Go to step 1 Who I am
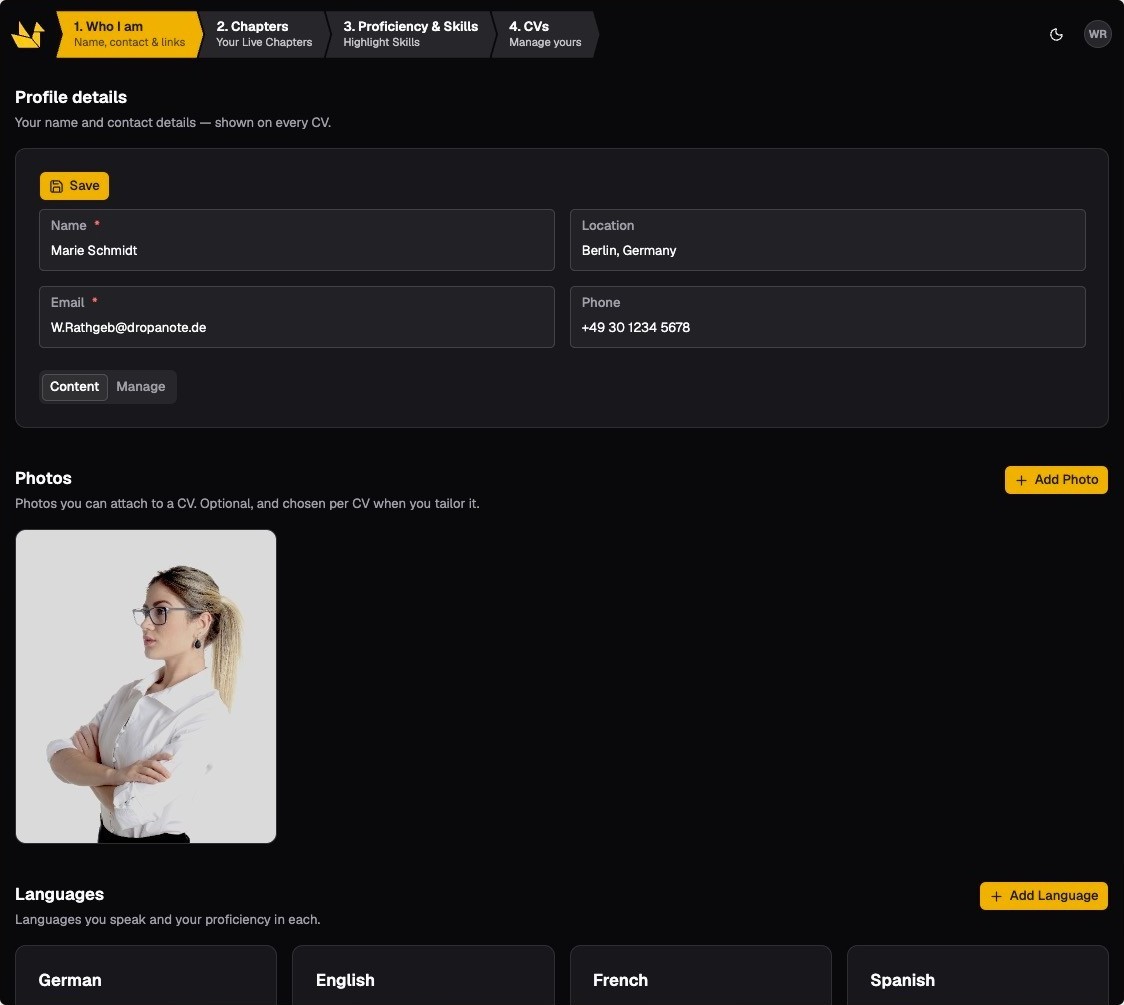1124x1005 pixels. tap(129, 34)
